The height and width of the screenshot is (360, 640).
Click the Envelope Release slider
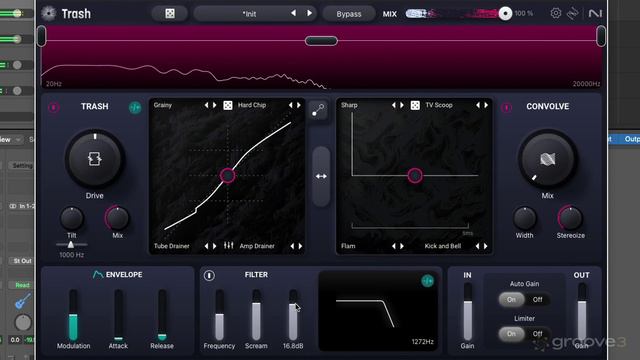(x=162, y=315)
